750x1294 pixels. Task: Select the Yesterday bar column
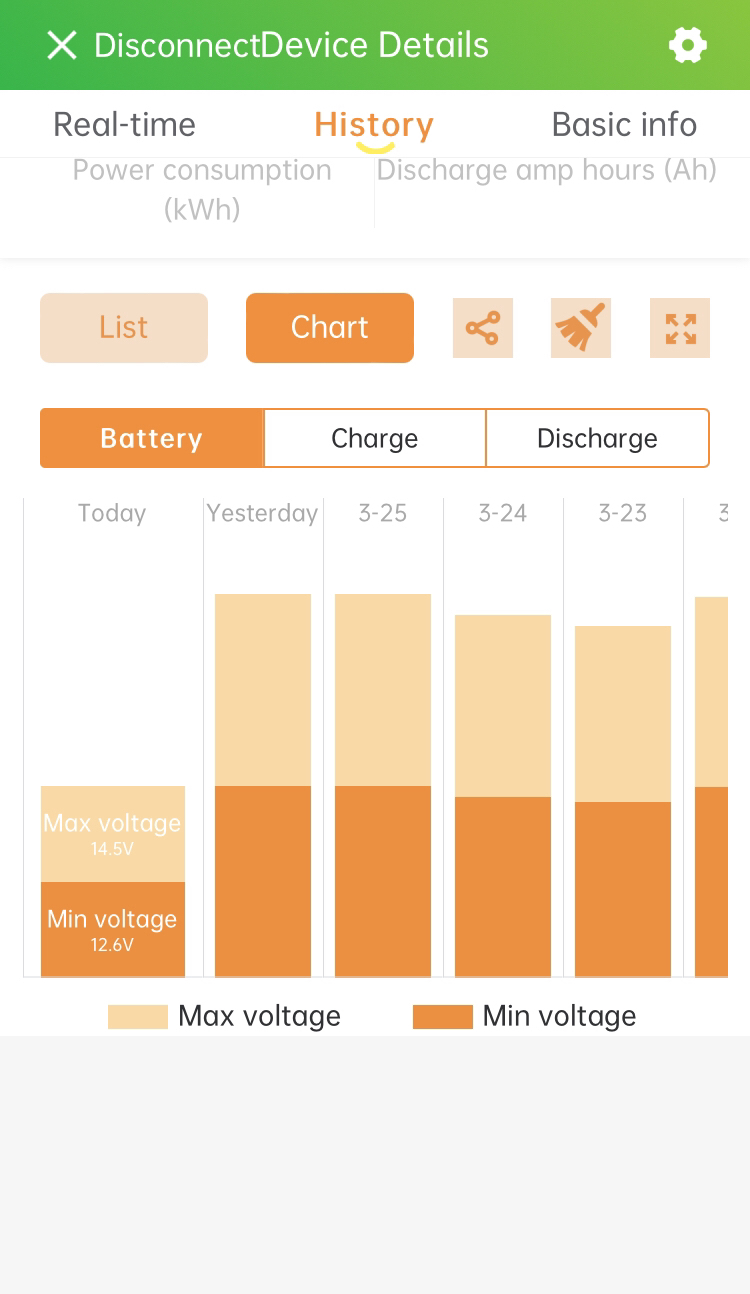tap(263, 785)
